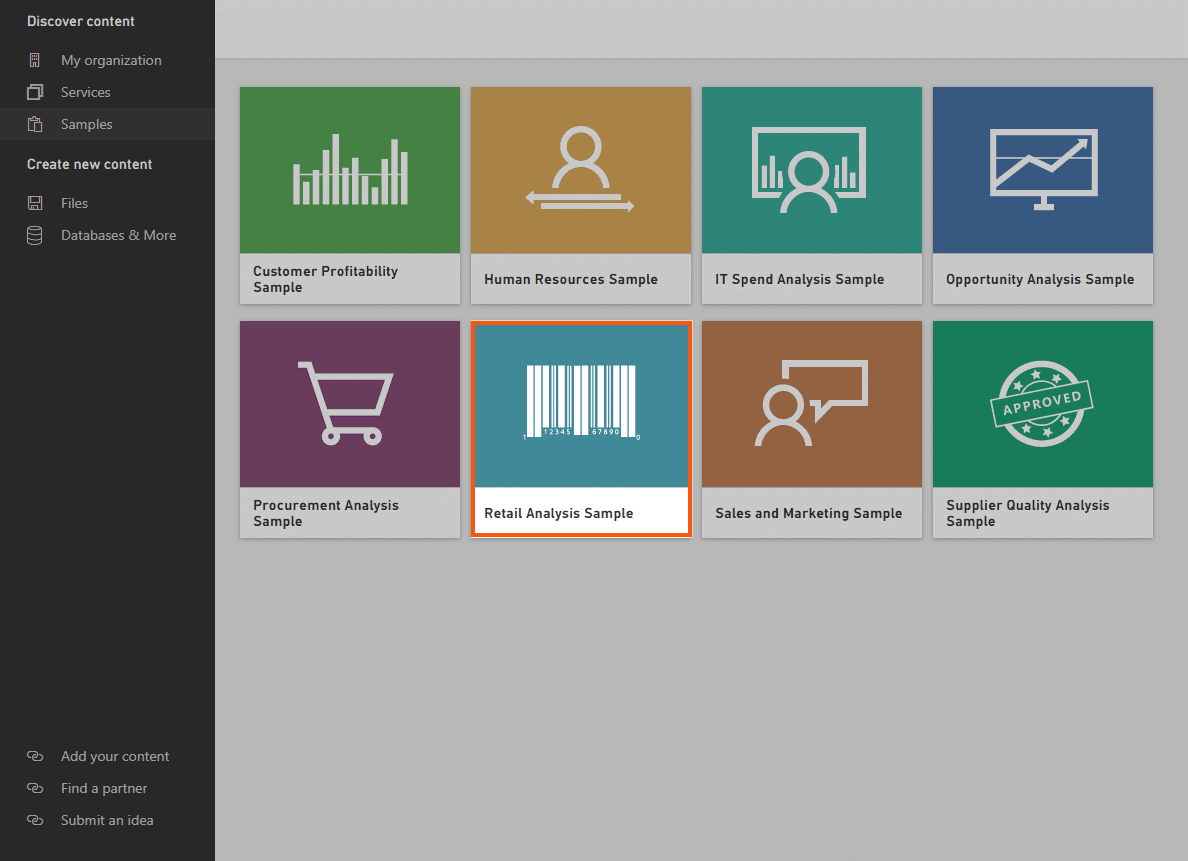
Task: Click the icon next to Find a partner
Action: point(36,788)
